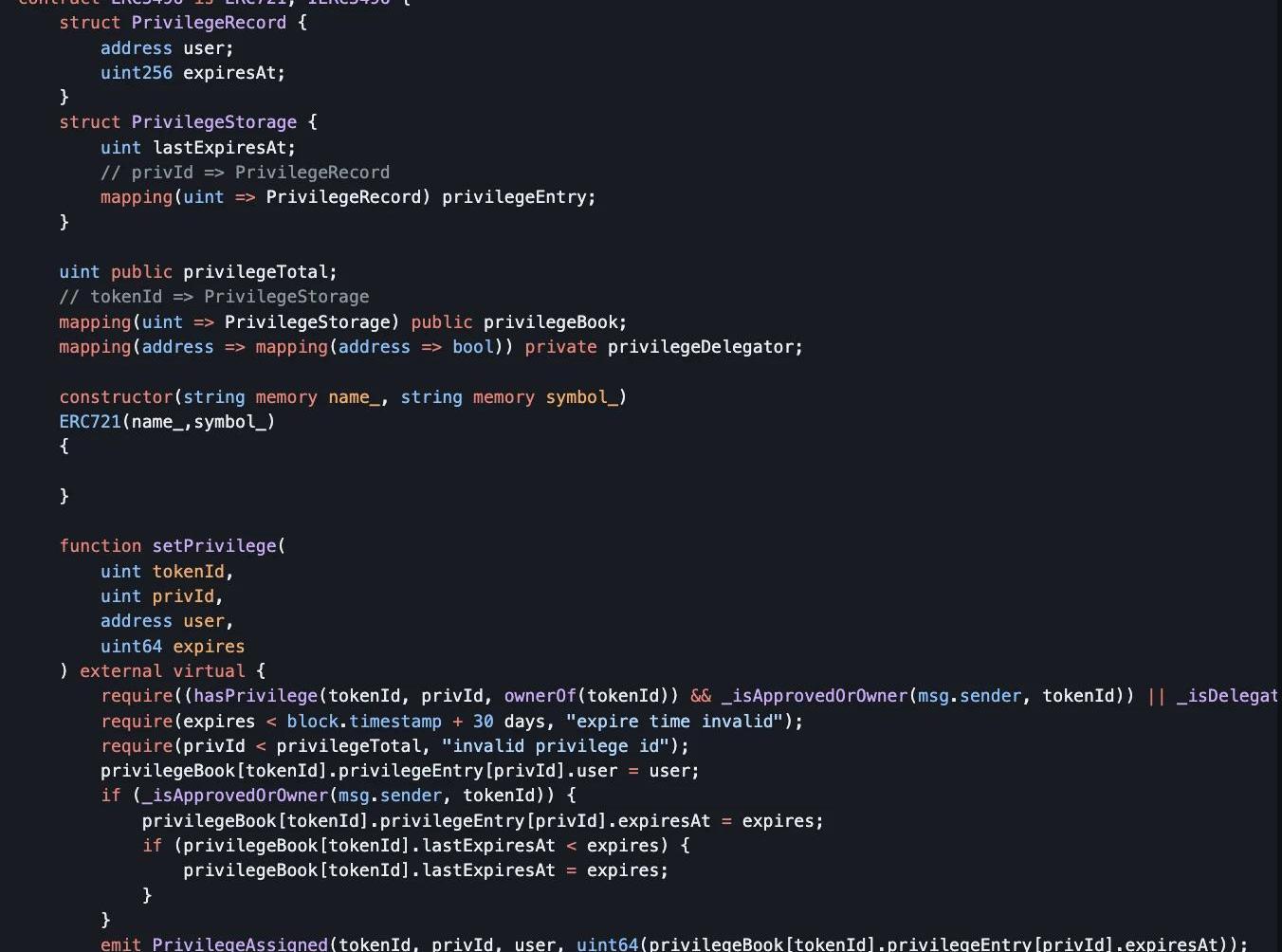This screenshot has height=952, width=1282.
Task: Click the PrivilegeStorage struct declaration
Action: (188, 122)
